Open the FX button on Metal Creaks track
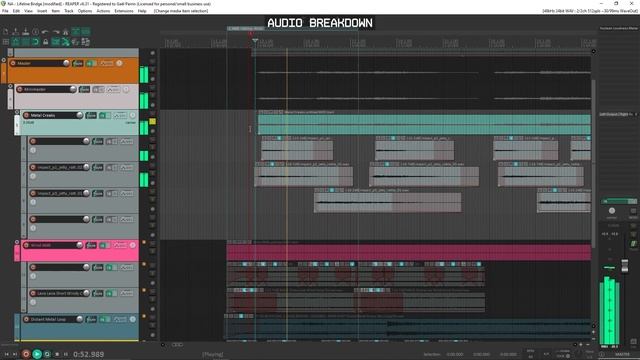The image size is (640, 360). point(91,116)
